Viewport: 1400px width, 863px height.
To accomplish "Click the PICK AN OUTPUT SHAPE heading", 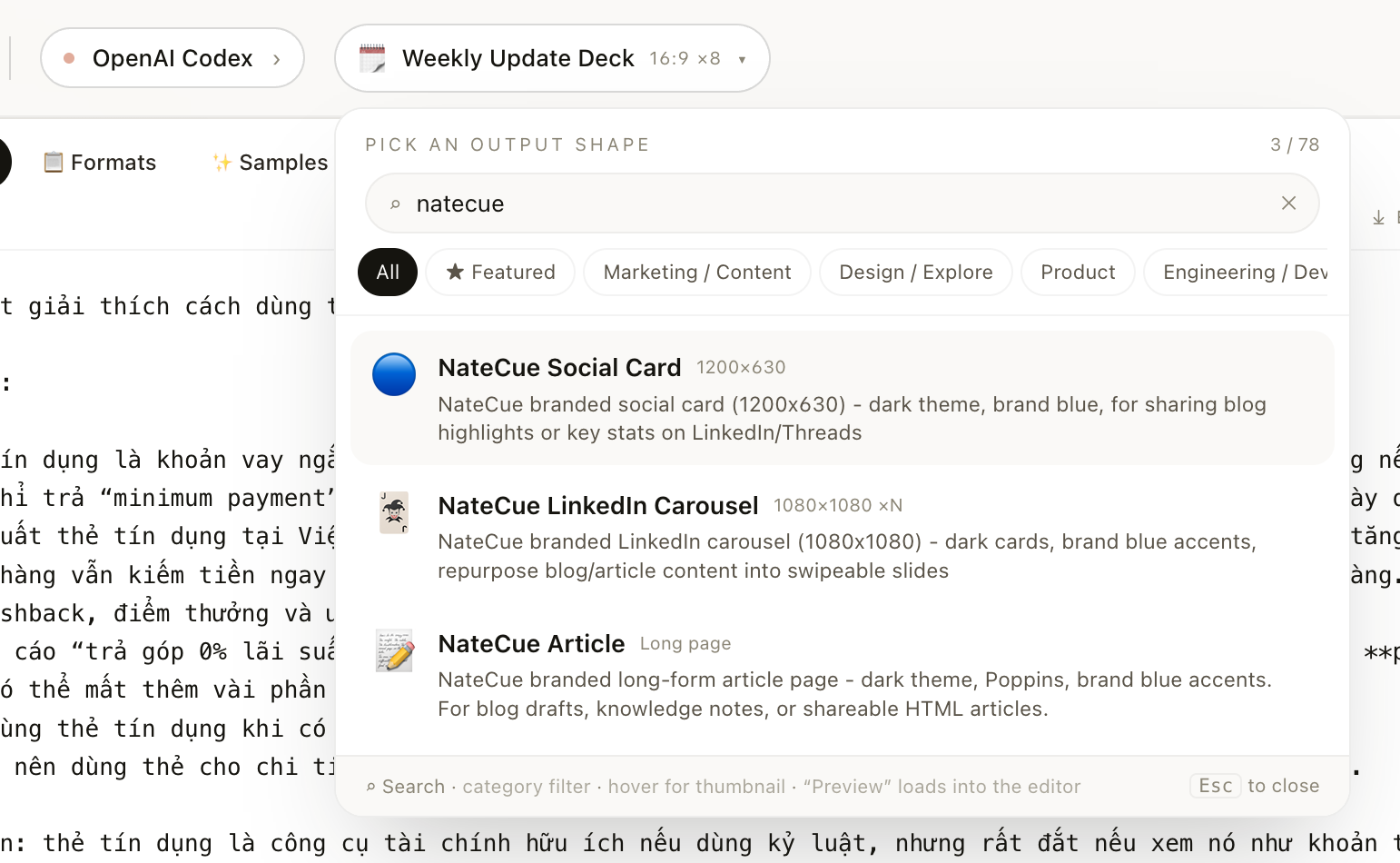I will [x=508, y=144].
